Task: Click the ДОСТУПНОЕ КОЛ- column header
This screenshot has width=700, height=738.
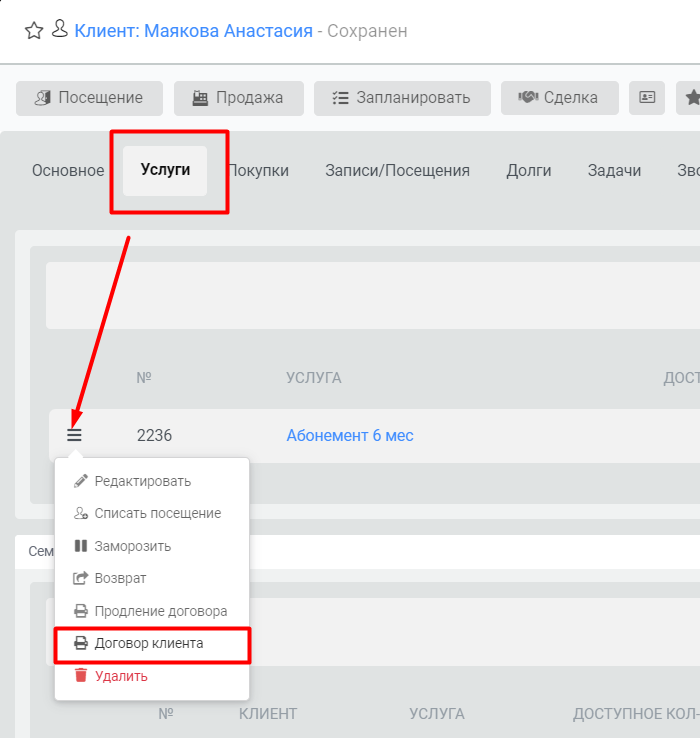Action: pyautogui.click(x=636, y=714)
